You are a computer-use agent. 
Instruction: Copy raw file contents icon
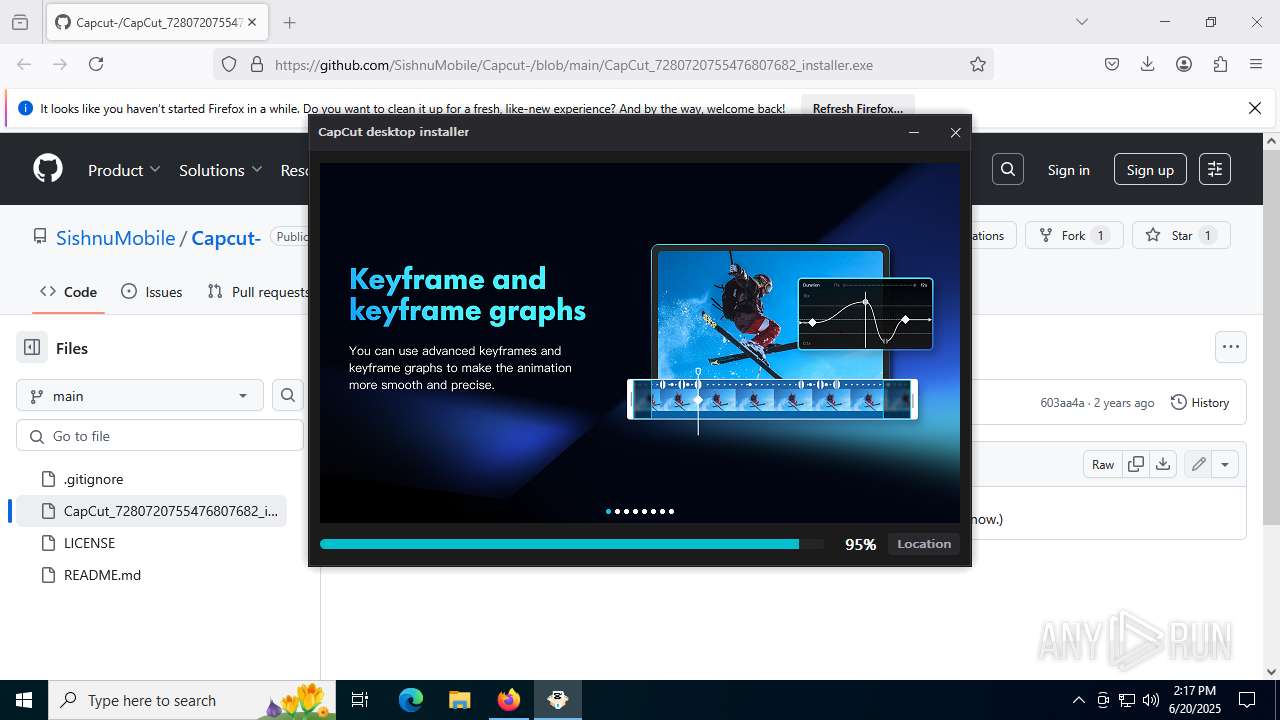coord(1136,464)
